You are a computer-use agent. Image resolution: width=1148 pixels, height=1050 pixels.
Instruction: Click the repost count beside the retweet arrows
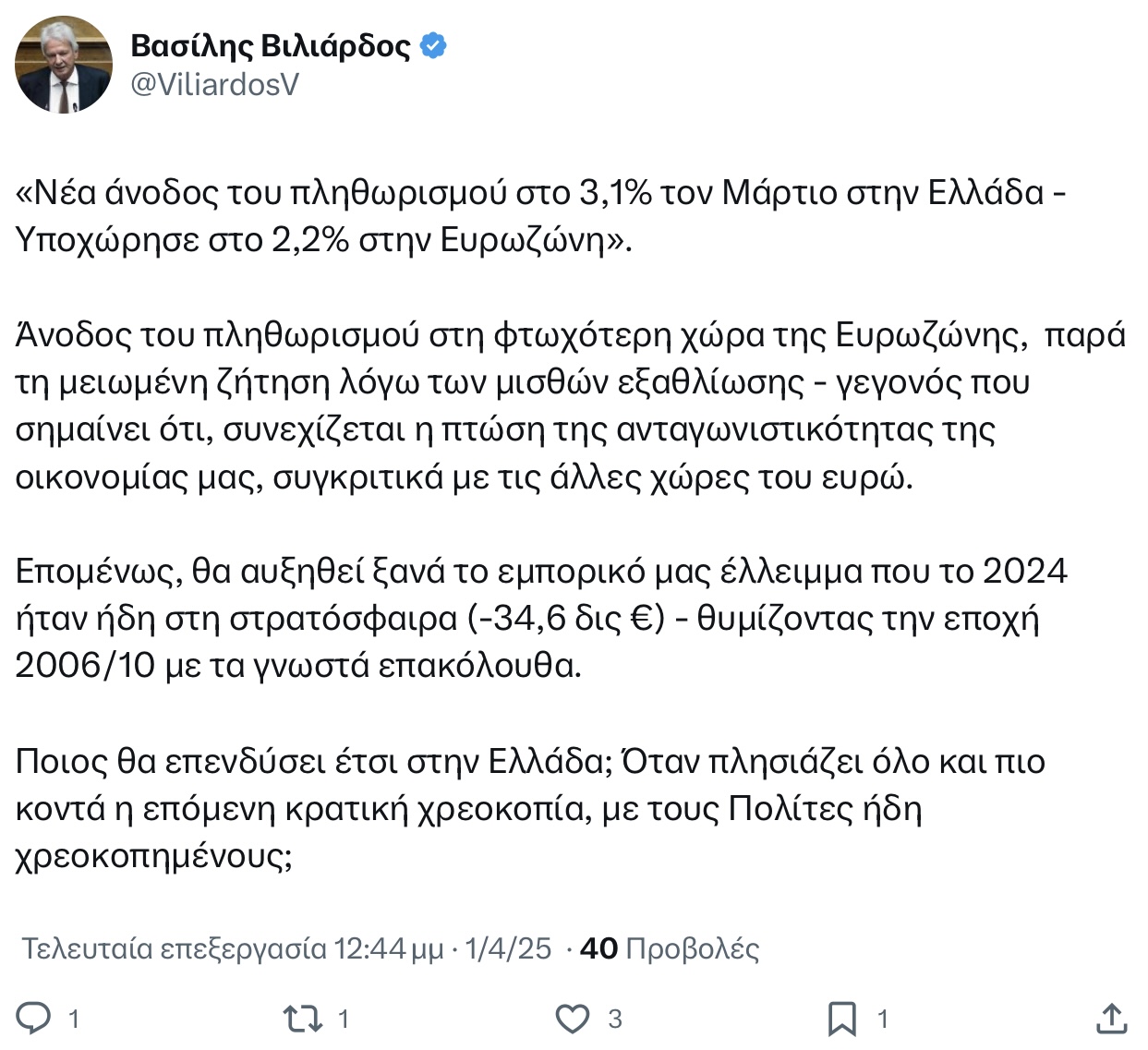[x=344, y=1020]
